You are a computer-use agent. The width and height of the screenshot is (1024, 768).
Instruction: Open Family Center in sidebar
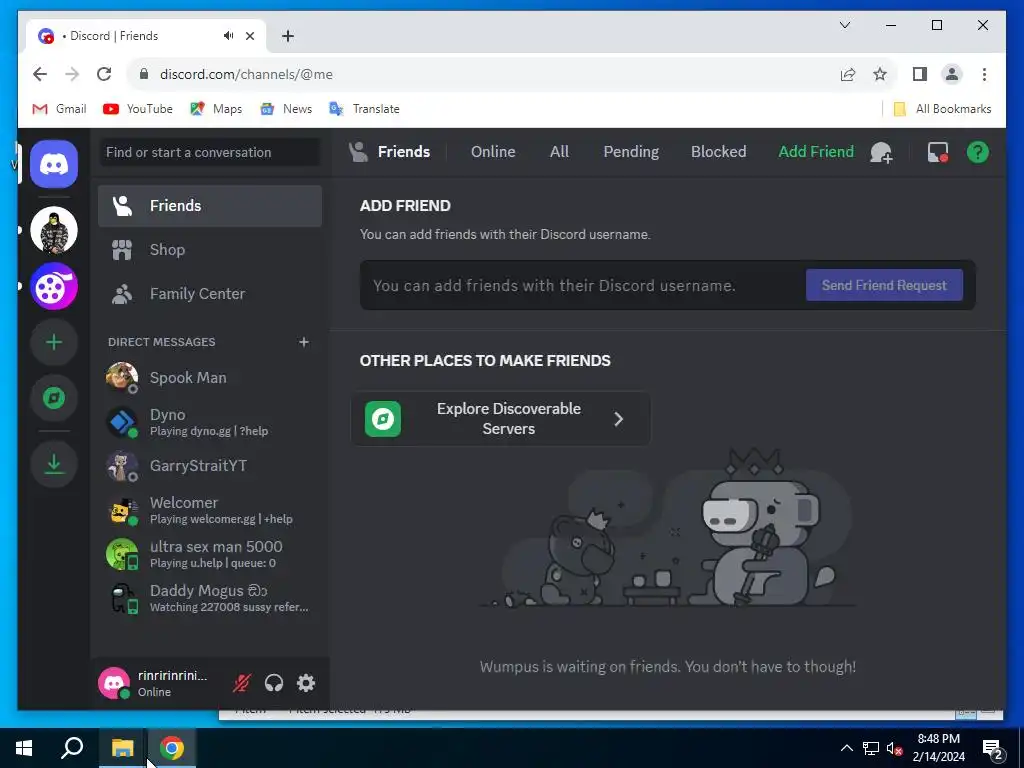[x=210, y=294]
